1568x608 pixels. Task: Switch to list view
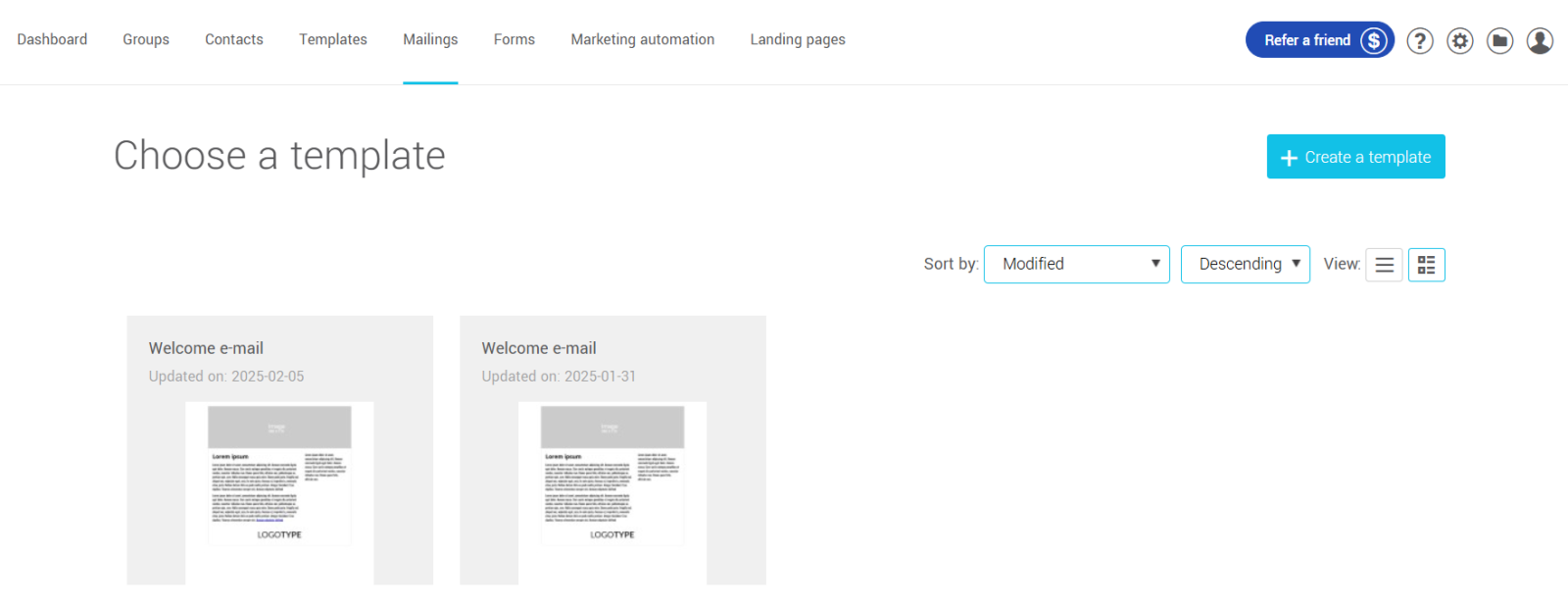click(x=1384, y=265)
